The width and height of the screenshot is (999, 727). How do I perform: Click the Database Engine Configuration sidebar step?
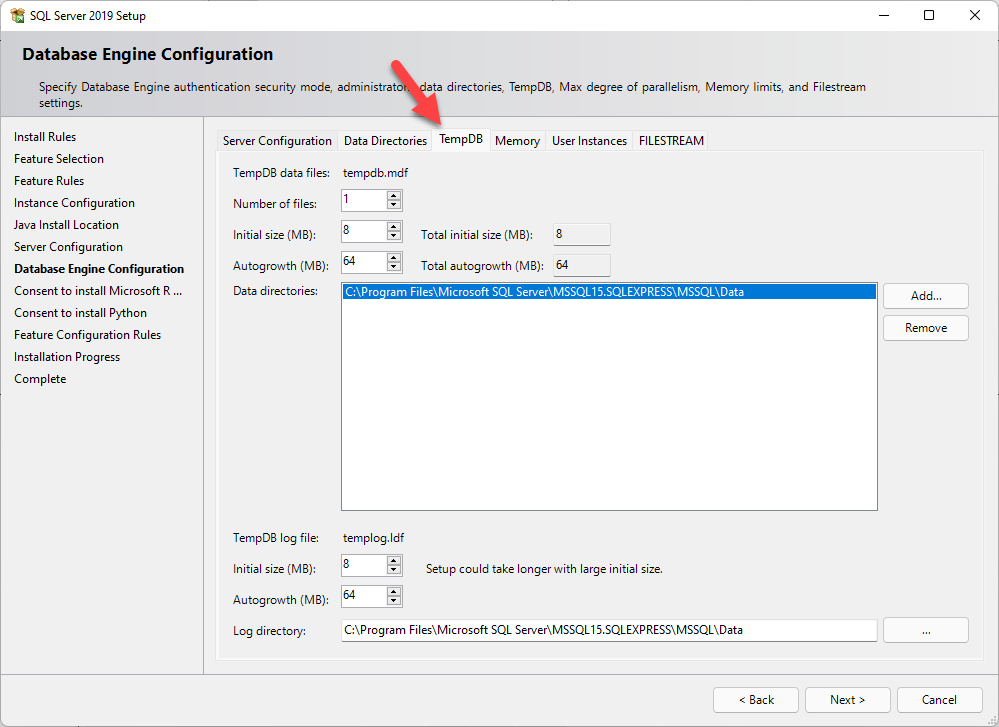tap(99, 269)
